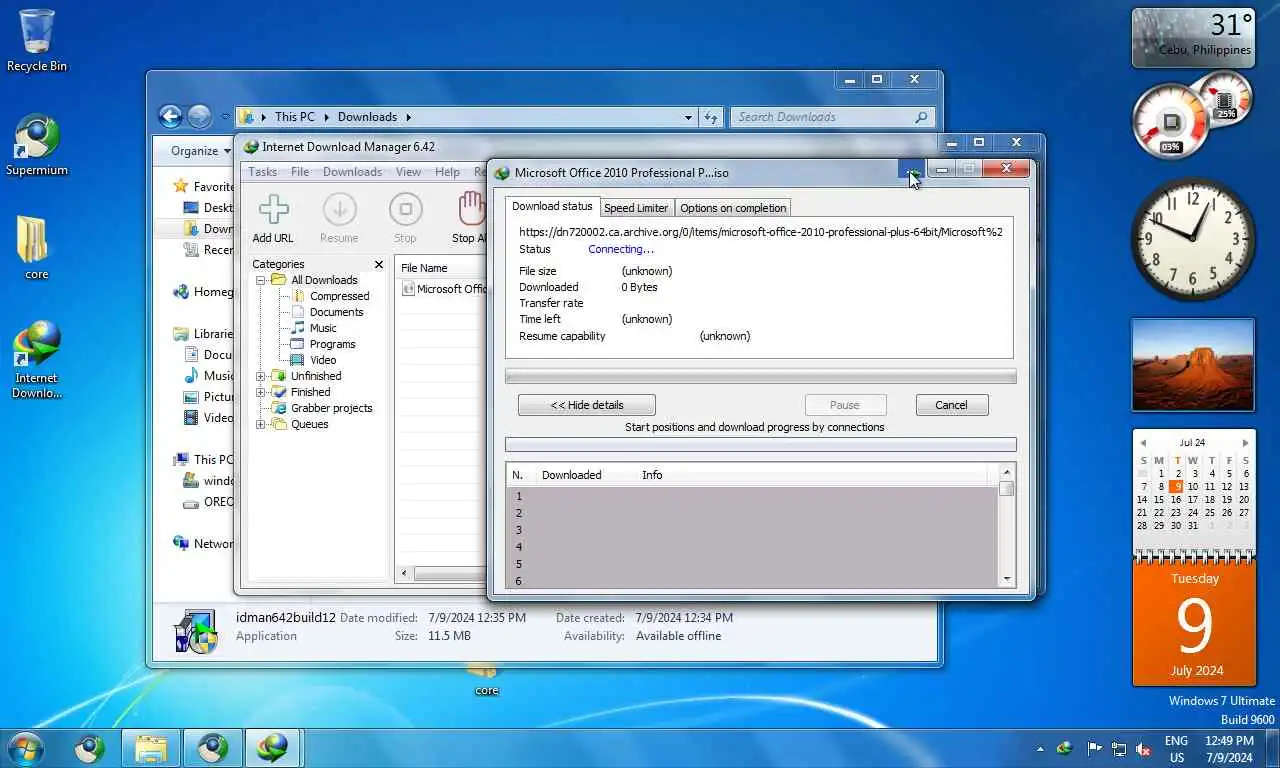Click the Cancel download button
1280x768 pixels.
click(x=951, y=405)
